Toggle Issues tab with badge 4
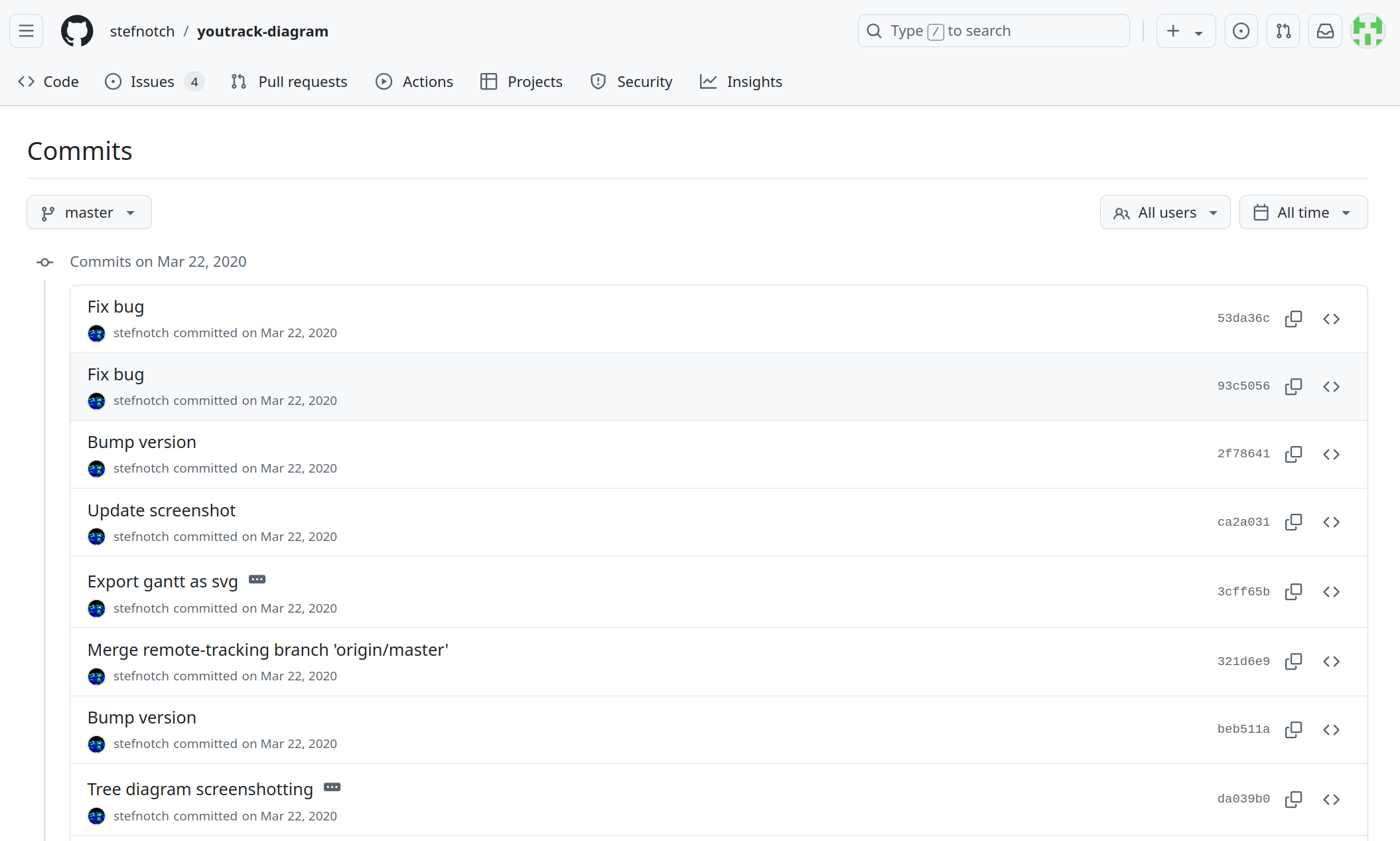The height and width of the screenshot is (841, 1400). tap(155, 81)
